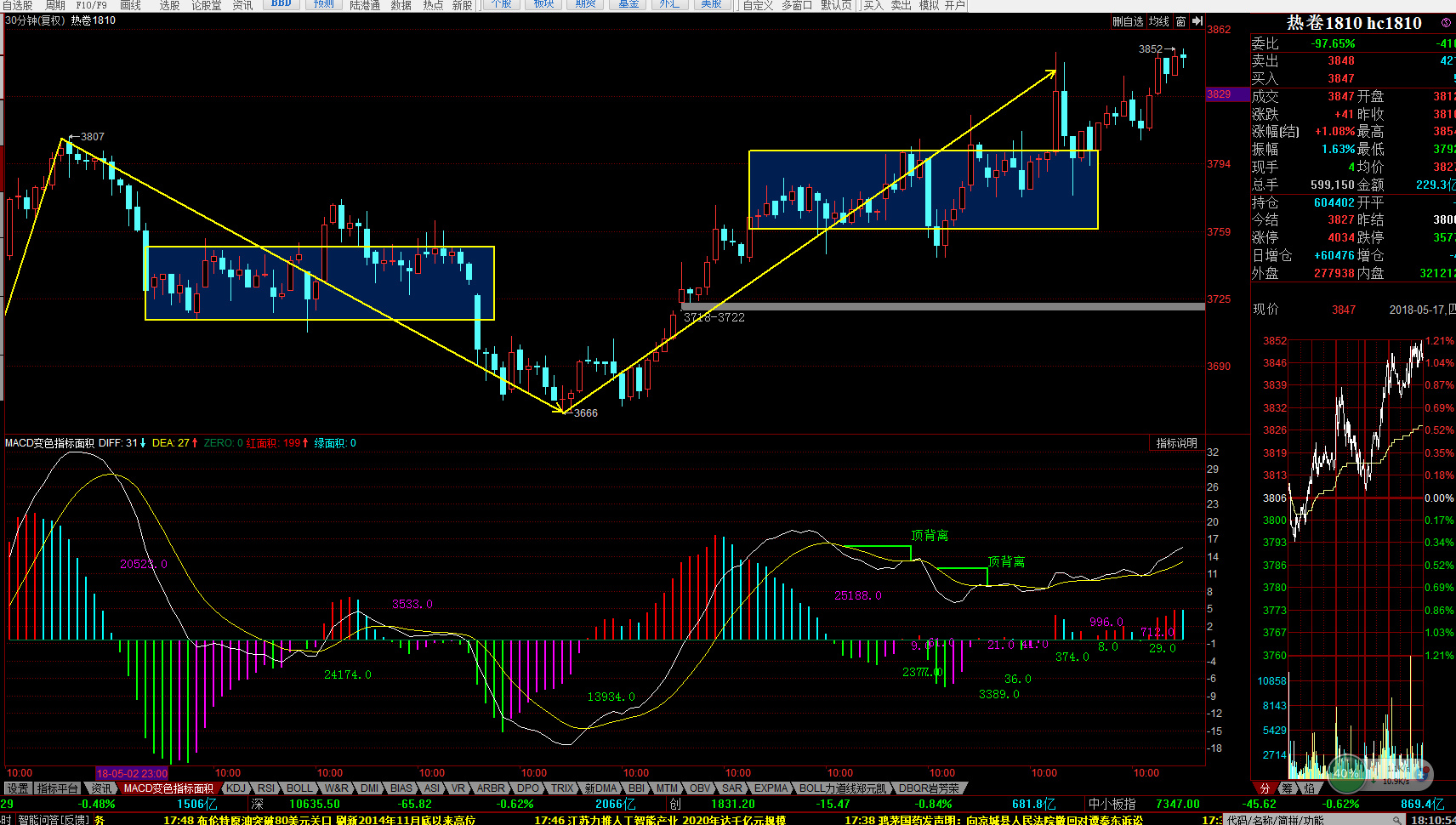Click the 基金 market button
The width and height of the screenshot is (1456, 825).
pyautogui.click(x=628, y=4)
